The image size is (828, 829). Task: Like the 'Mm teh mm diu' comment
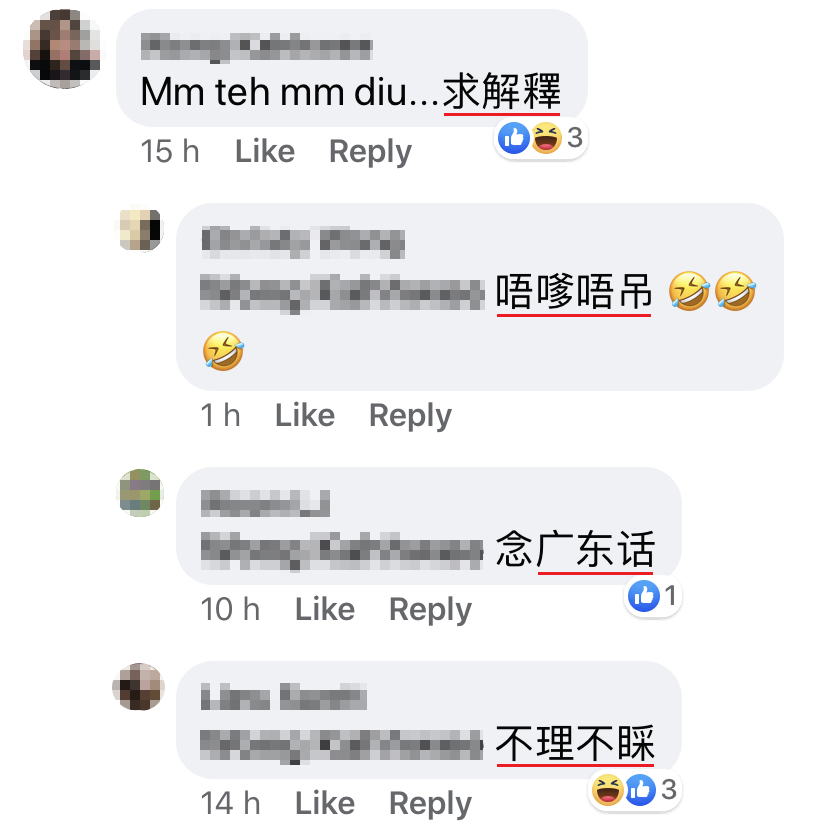265,151
